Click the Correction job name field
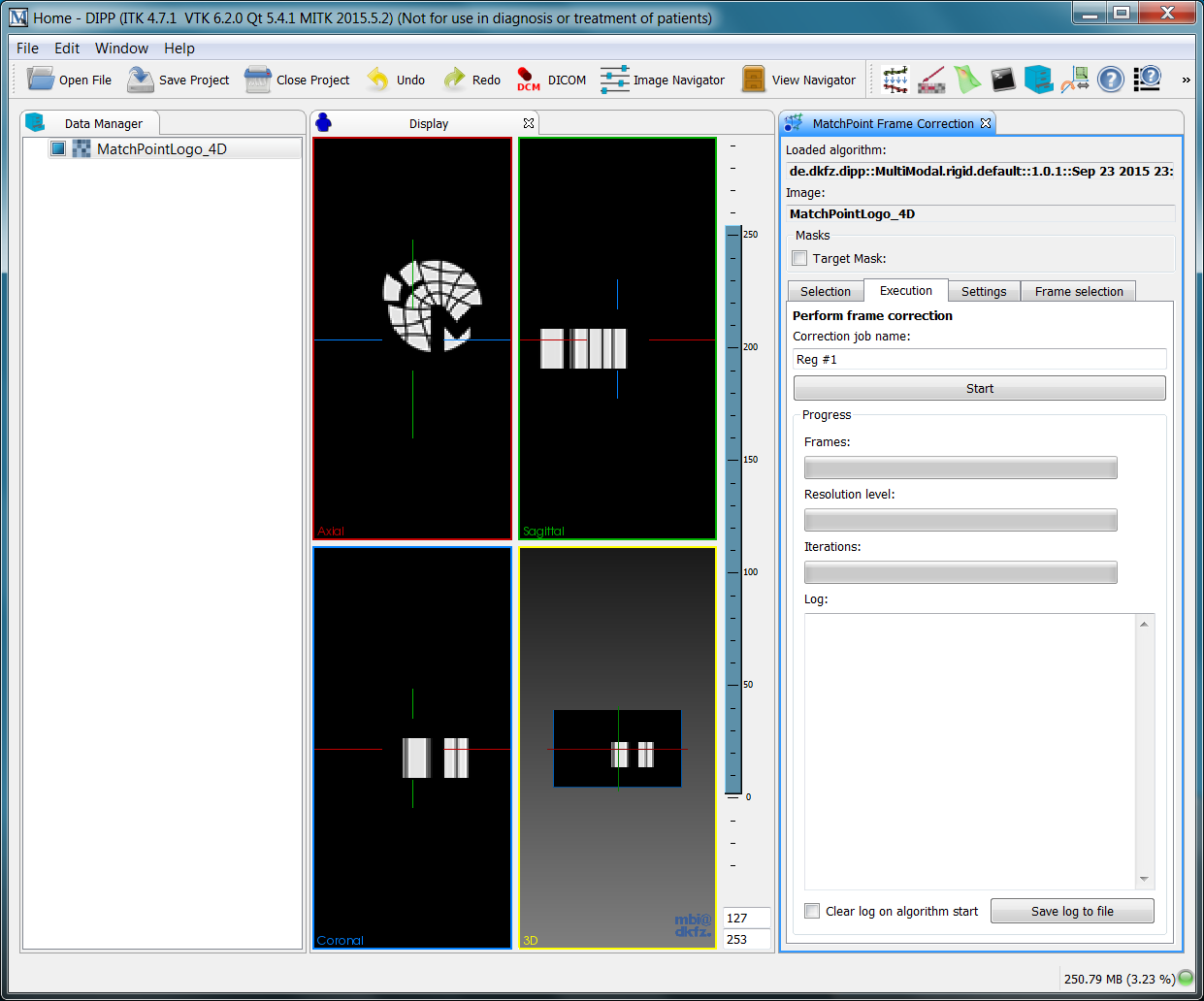Viewport: 1204px width, 1001px height. [x=980, y=359]
